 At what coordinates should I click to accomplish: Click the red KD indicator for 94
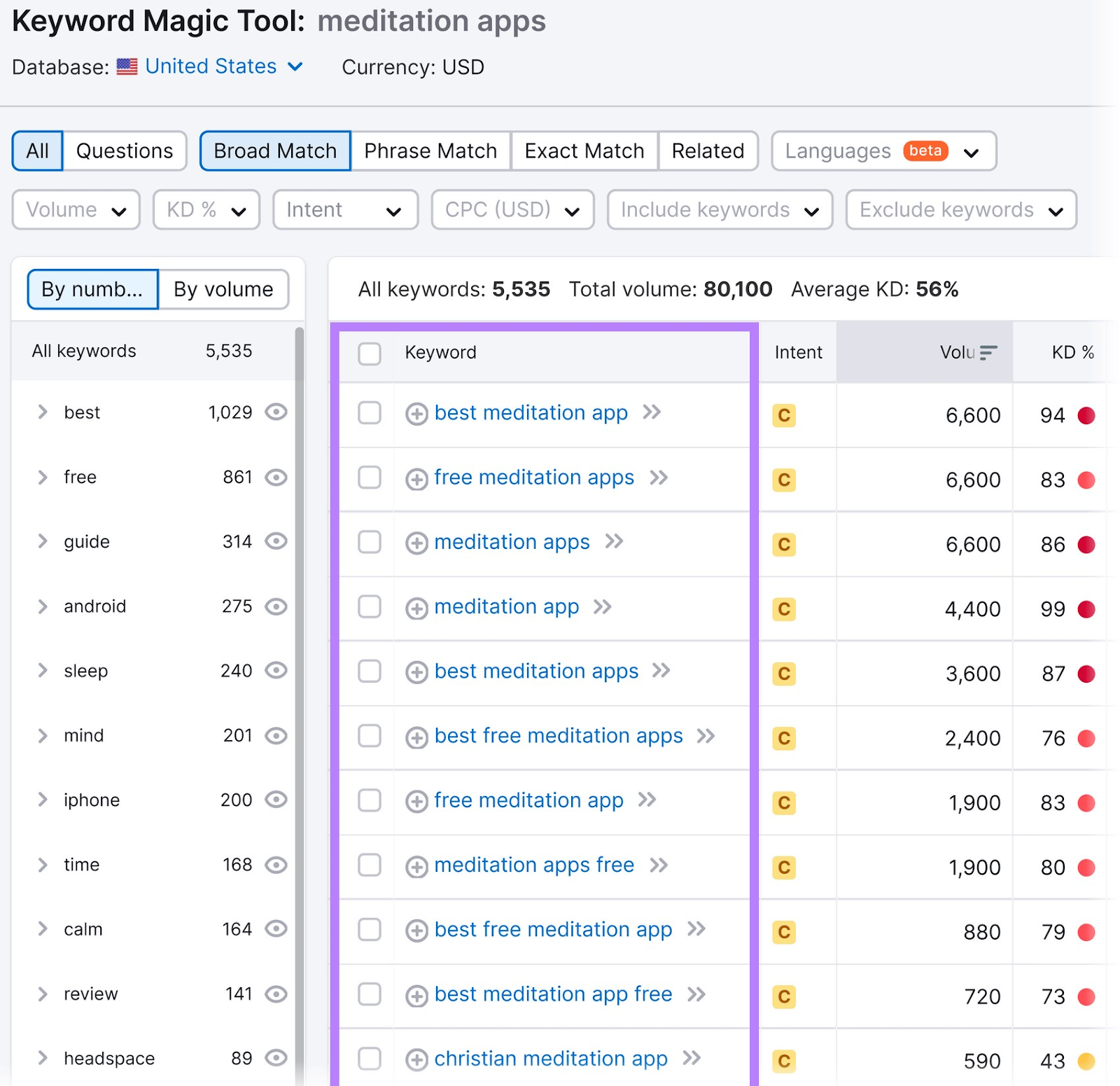(x=1086, y=415)
